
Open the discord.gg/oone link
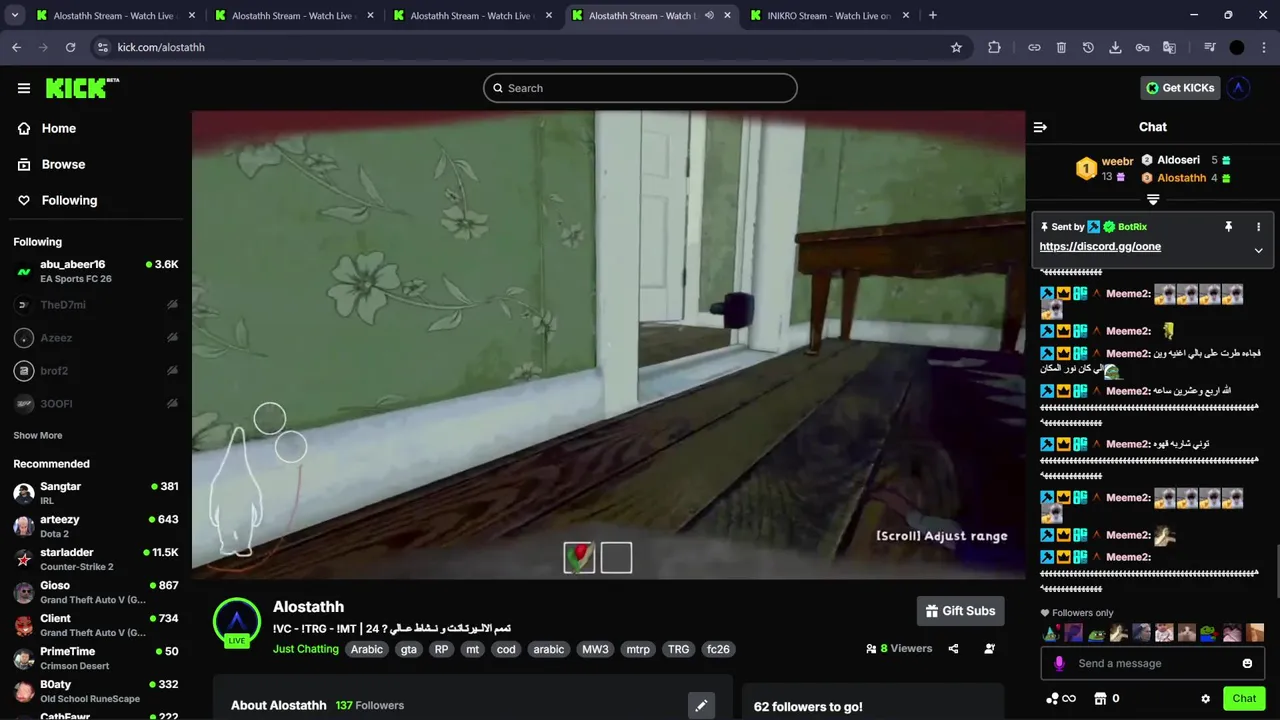[x=1100, y=246]
